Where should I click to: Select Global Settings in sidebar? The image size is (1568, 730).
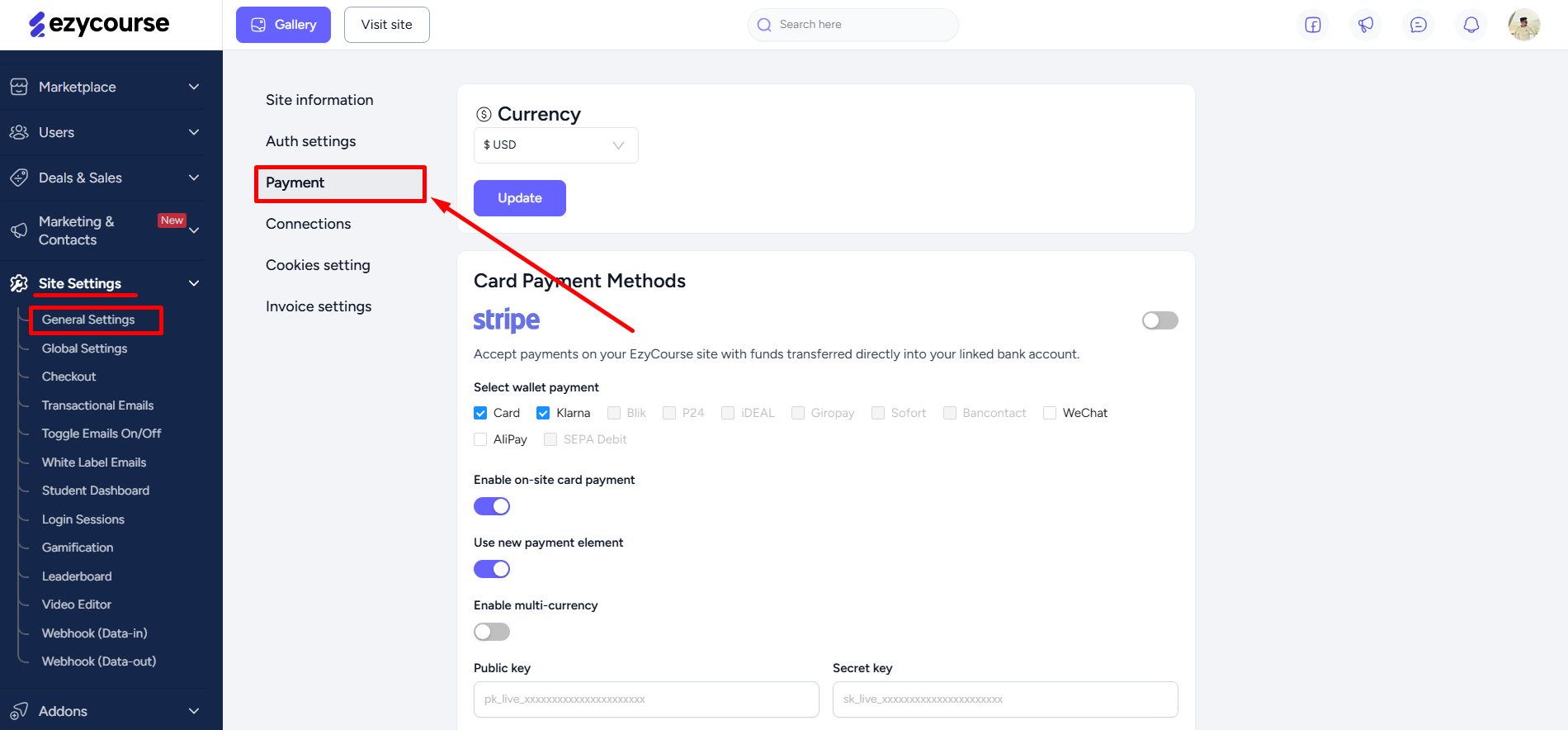[x=85, y=348]
